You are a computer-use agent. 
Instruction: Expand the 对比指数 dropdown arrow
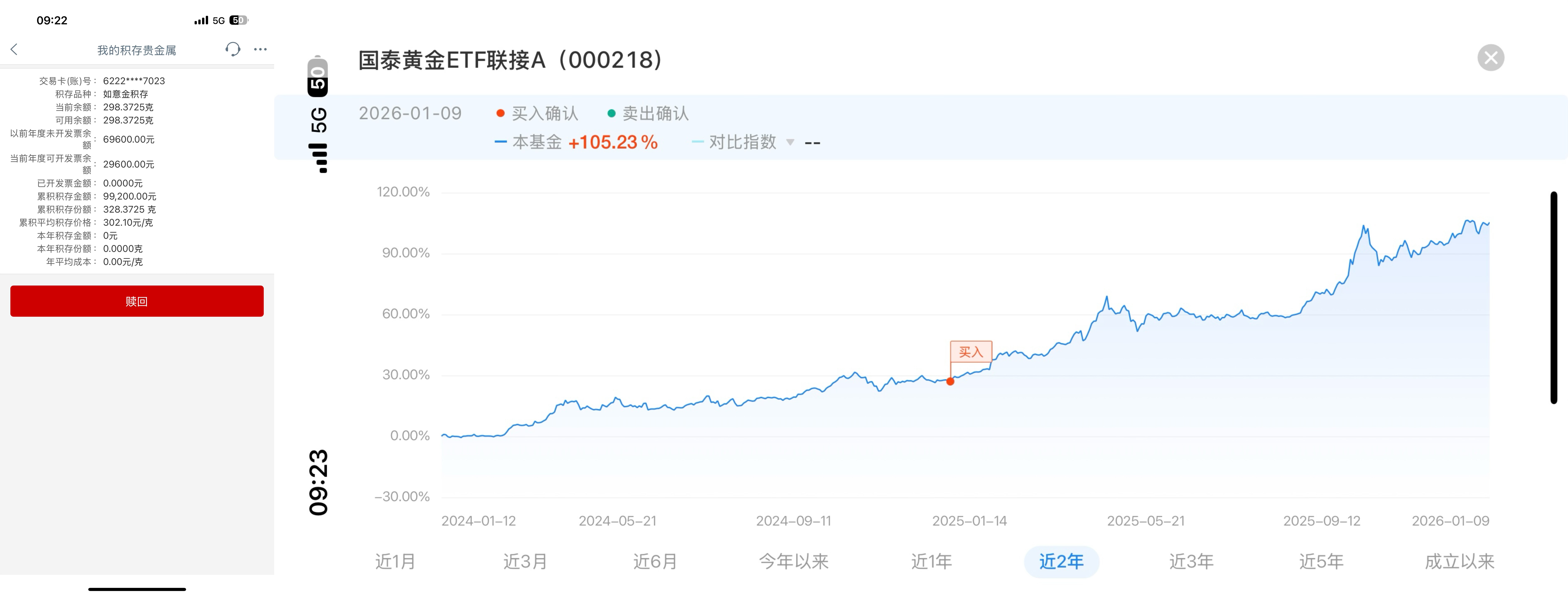790,143
